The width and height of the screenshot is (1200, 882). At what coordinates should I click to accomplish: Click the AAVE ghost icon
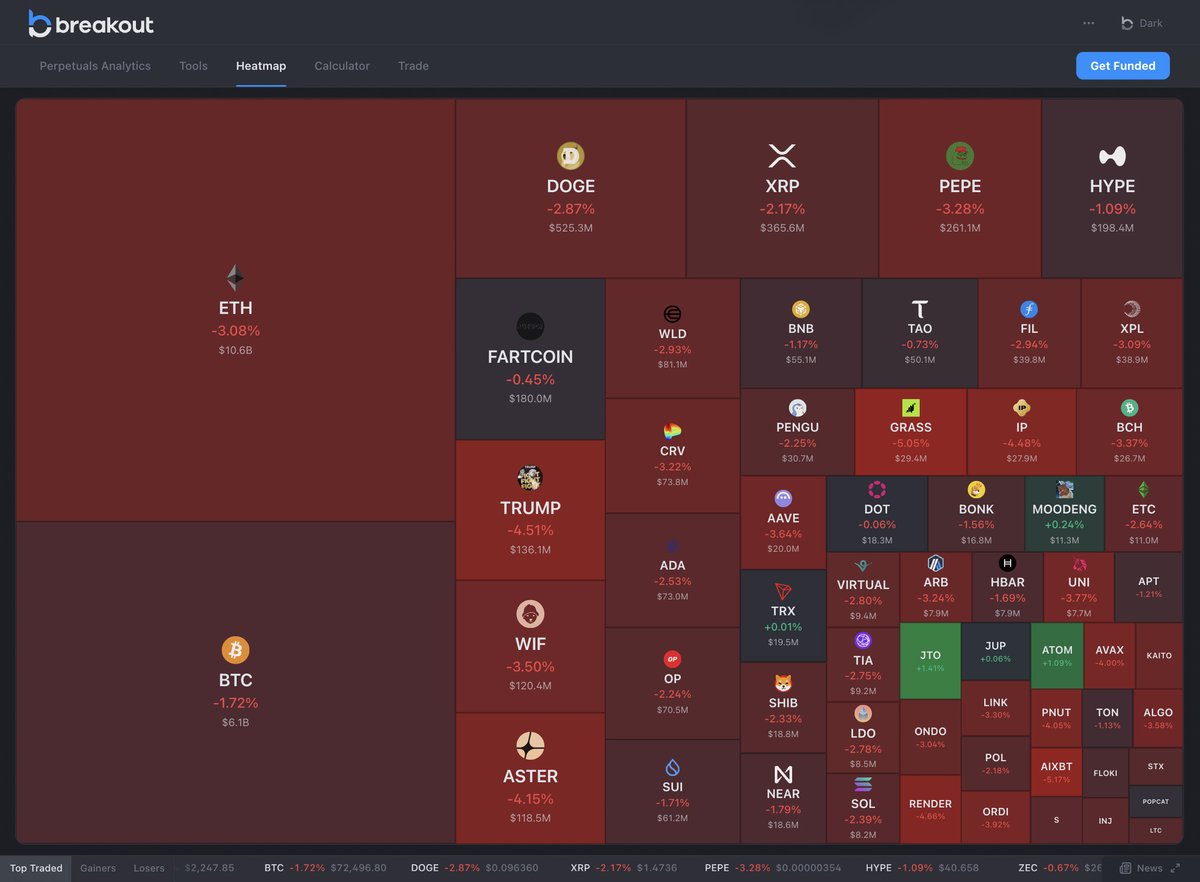click(x=783, y=498)
